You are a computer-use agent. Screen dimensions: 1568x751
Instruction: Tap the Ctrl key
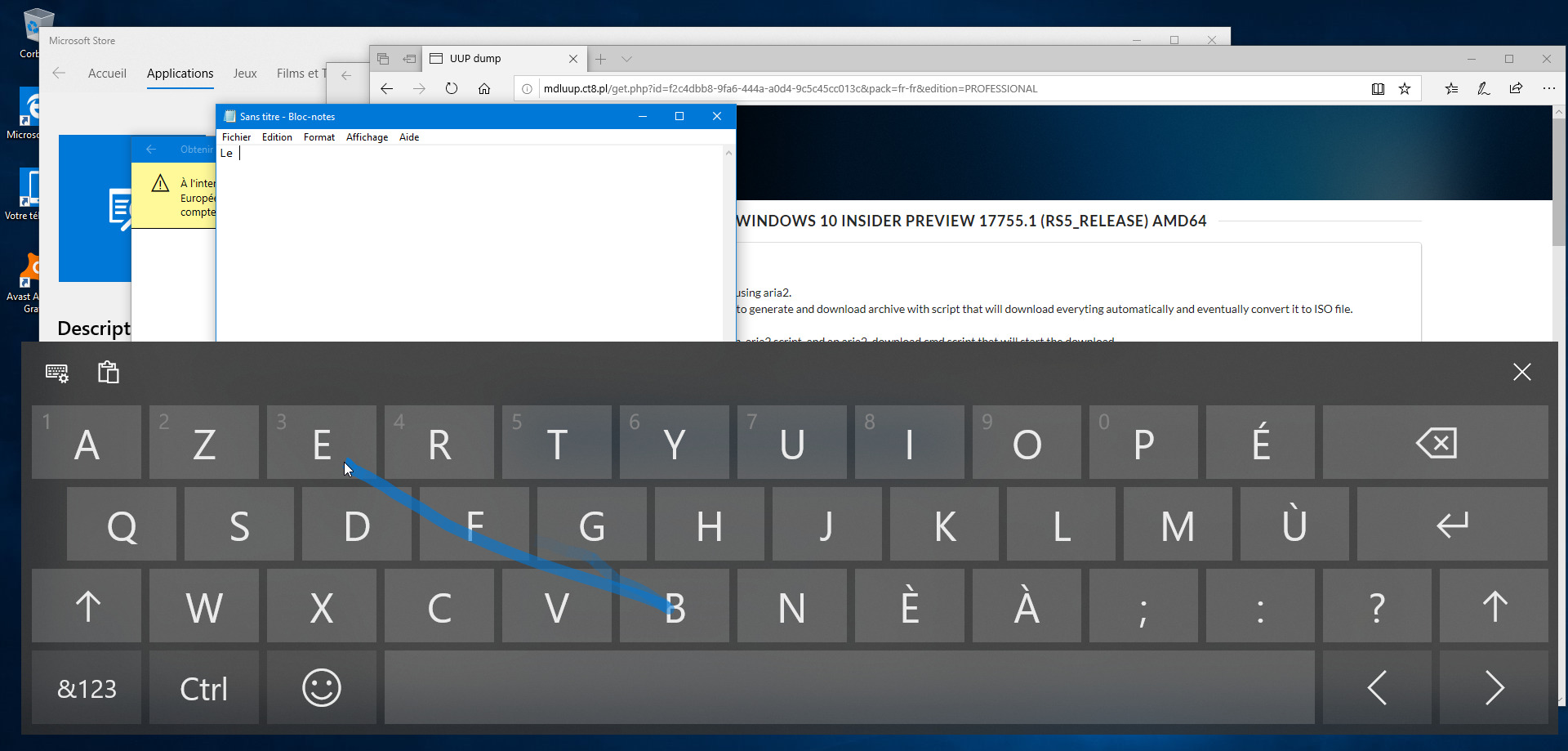pyautogui.click(x=204, y=688)
